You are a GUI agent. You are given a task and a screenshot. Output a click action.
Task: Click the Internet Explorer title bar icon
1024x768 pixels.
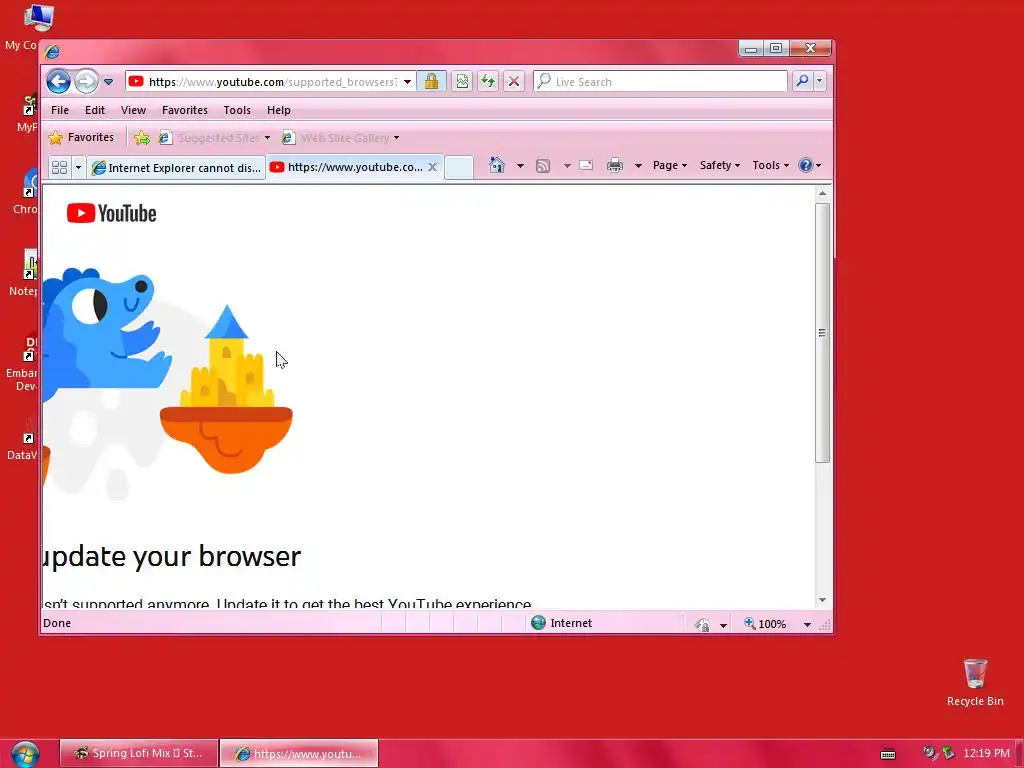click(x=52, y=52)
